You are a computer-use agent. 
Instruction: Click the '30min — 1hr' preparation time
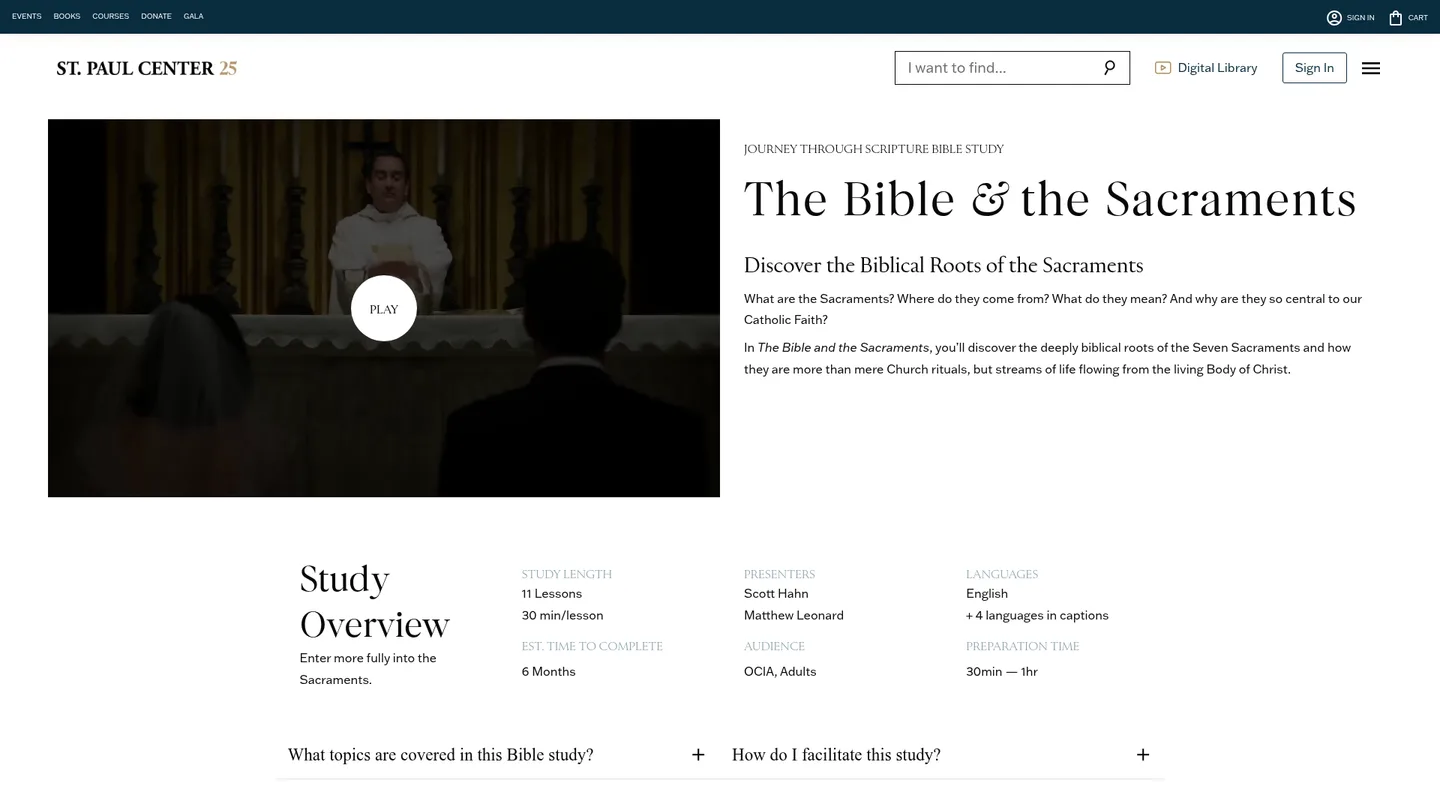1002,672
